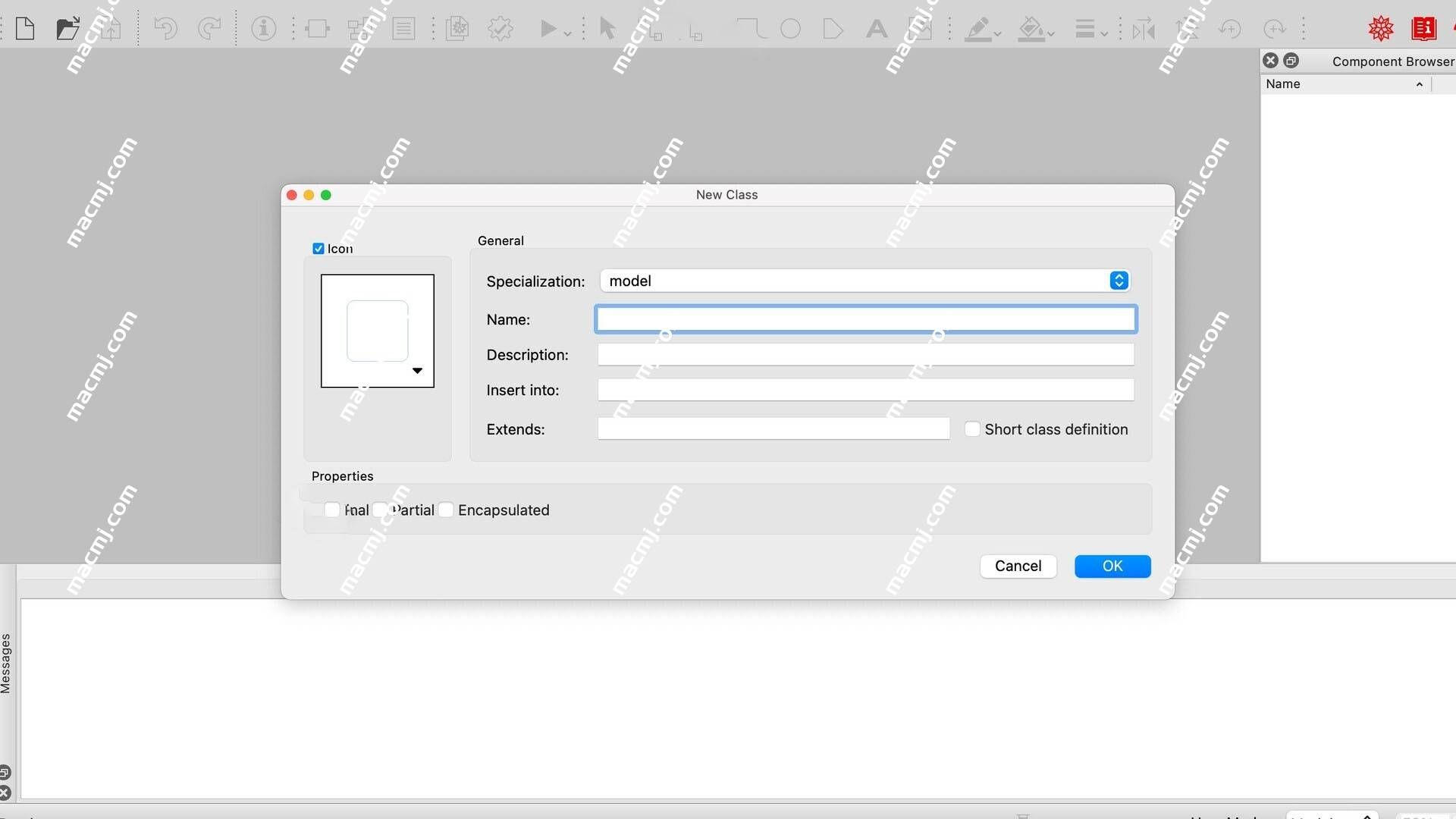Click the gear document toolbar icon
1456x819 pixels.
[x=457, y=29]
